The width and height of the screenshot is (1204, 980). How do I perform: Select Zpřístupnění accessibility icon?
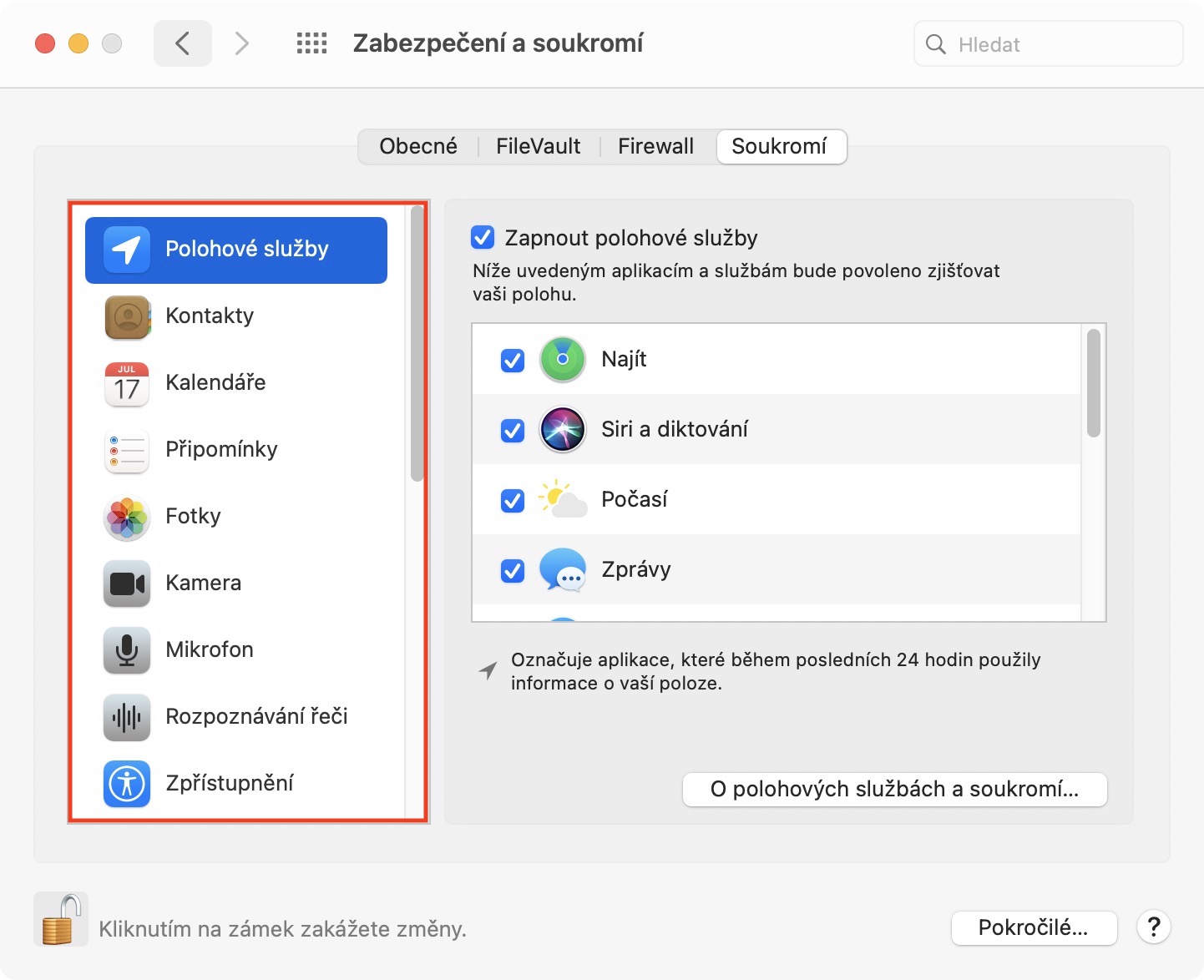127,784
